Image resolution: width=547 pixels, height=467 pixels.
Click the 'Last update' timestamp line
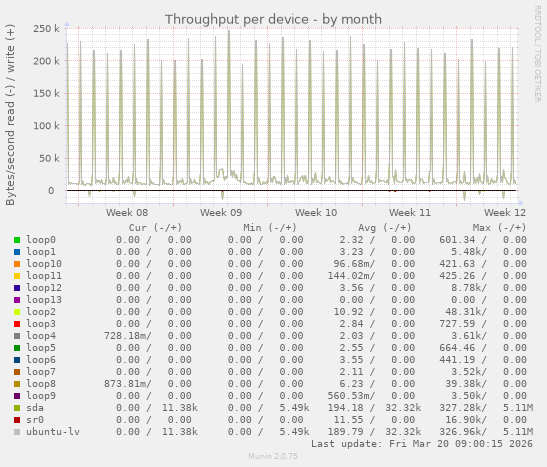422,444
